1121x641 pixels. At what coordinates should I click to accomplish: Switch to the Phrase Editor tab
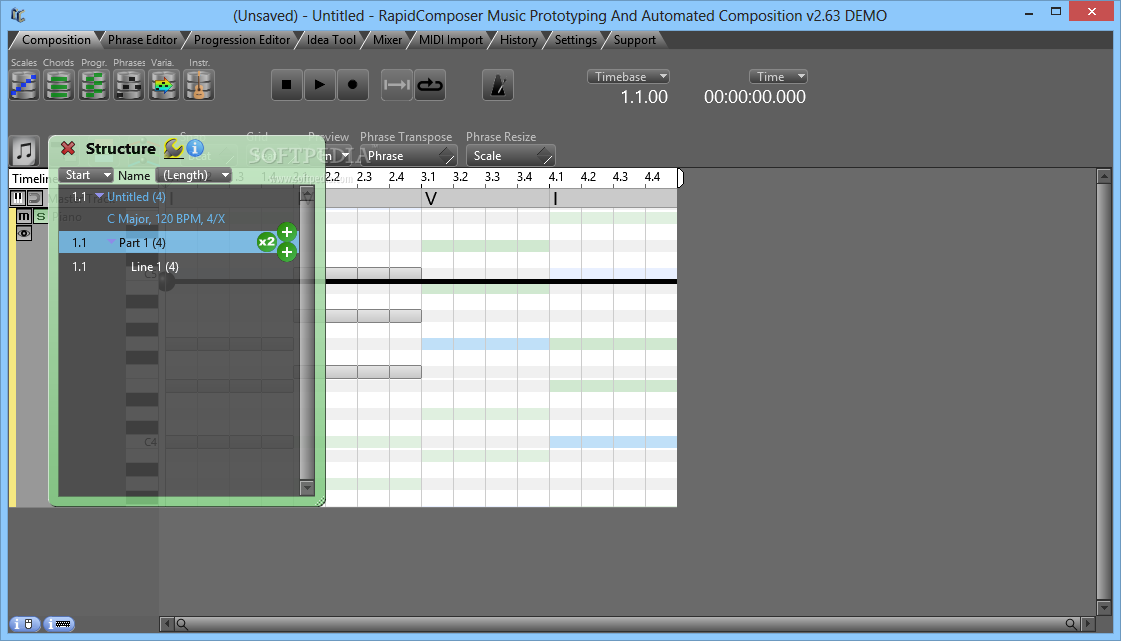pyautogui.click(x=142, y=40)
